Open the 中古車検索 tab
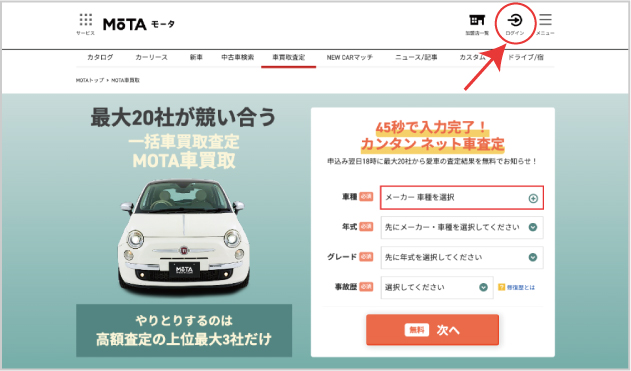Image resolution: width=631 pixels, height=371 pixels. pos(237,57)
